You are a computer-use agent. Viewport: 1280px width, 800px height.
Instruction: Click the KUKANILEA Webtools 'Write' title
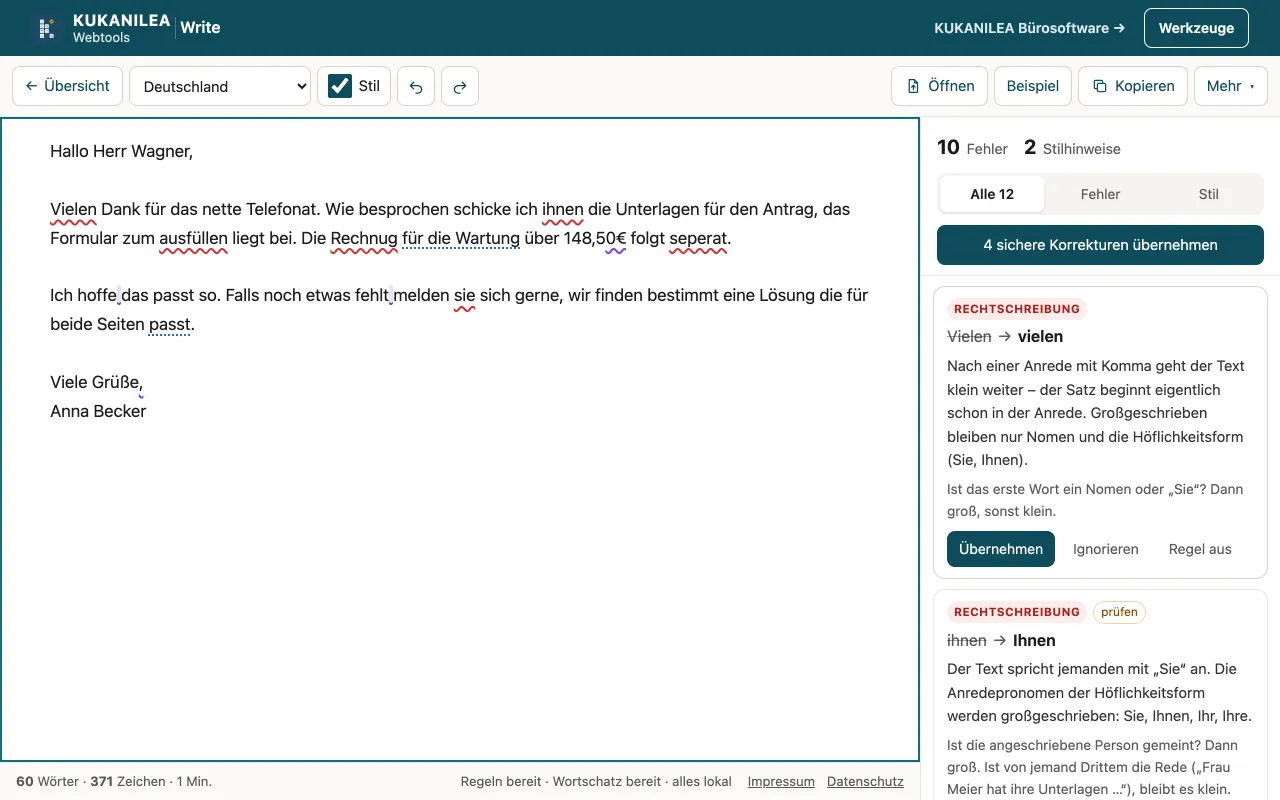pos(200,28)
